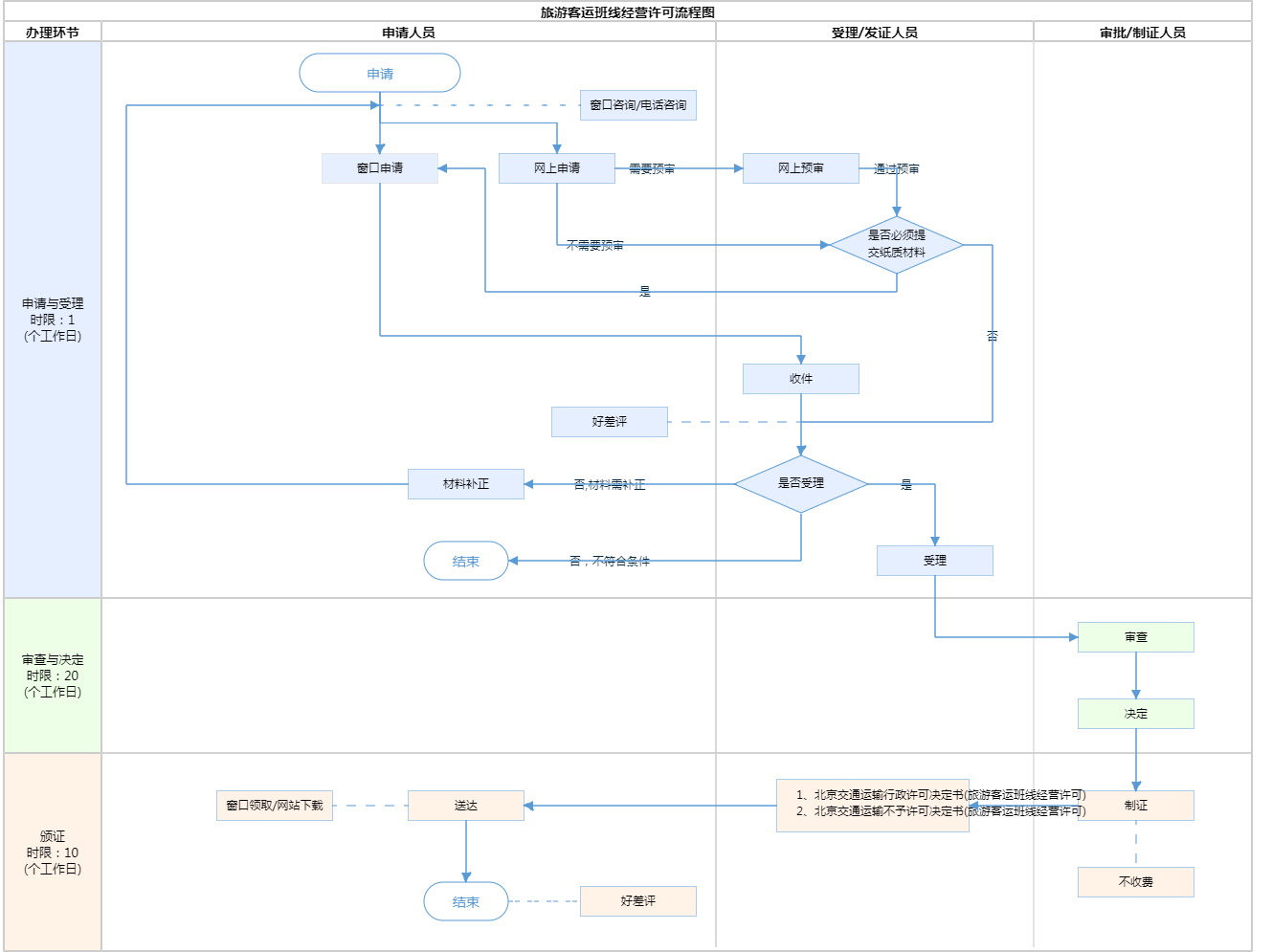The height and width of the screenshot is (952, 1272).
Task: Click the green 审查 box
Action: (x=1136, y=637)
